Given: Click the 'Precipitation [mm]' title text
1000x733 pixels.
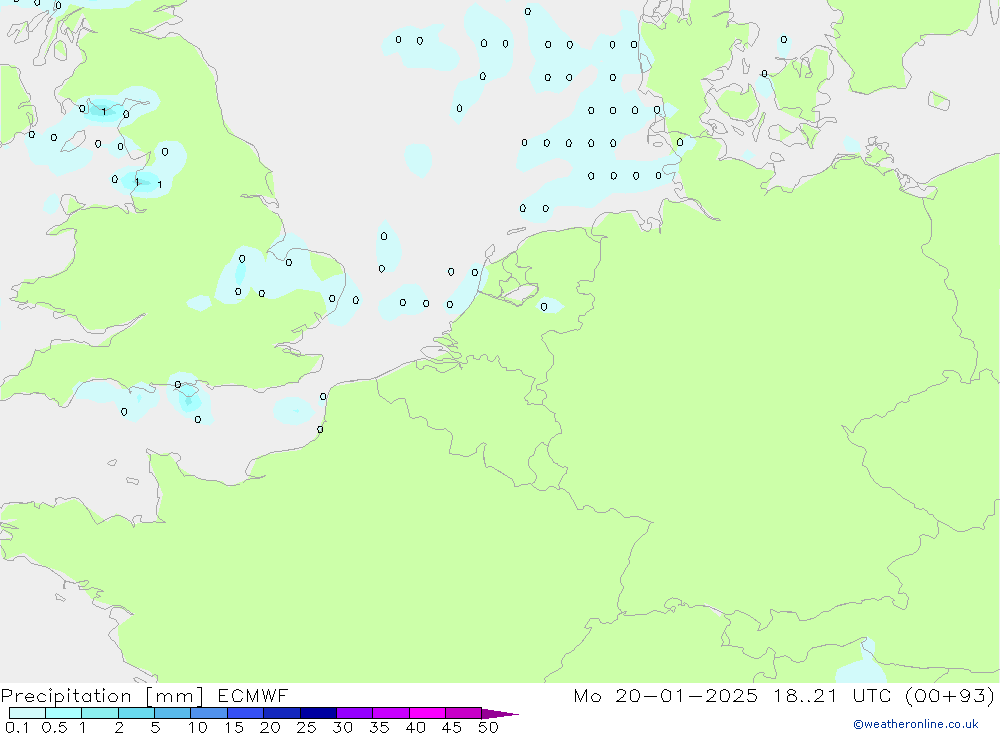Looking at the screenshot, I should coord(103,695).
